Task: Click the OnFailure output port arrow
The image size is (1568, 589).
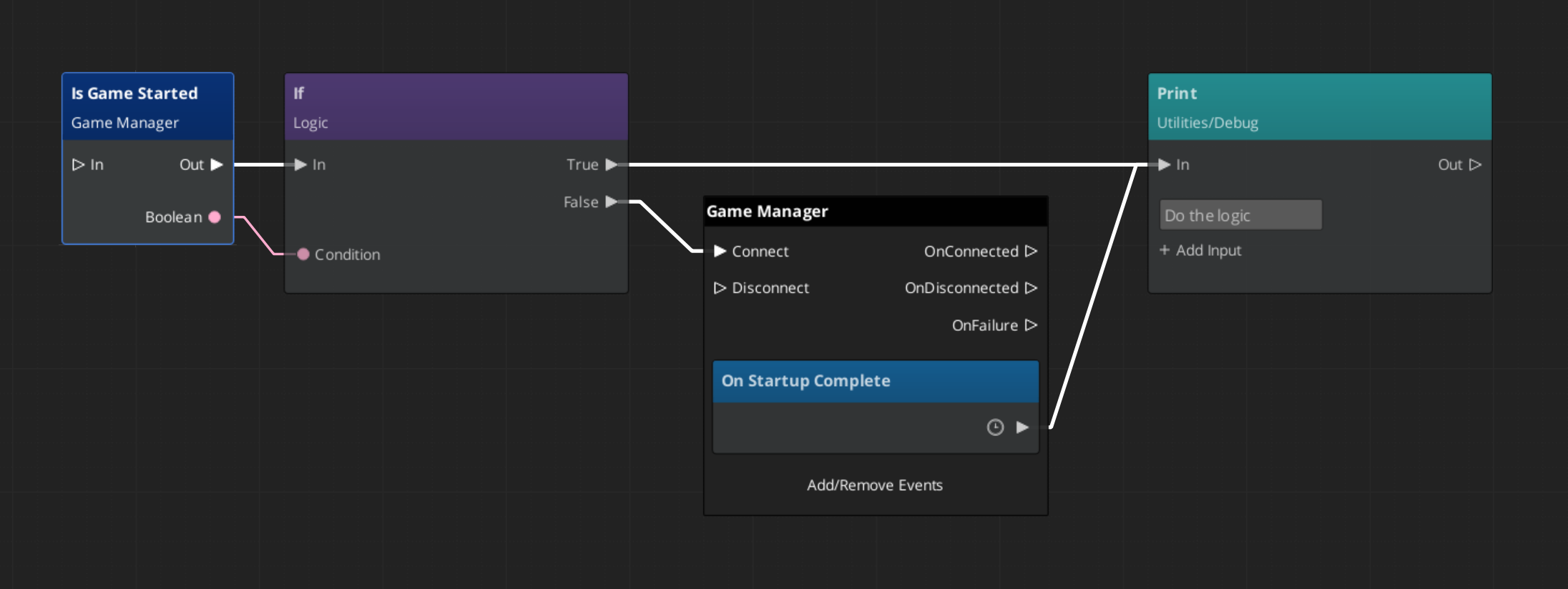Action: pyautogui.click(x=1031, y=325)
